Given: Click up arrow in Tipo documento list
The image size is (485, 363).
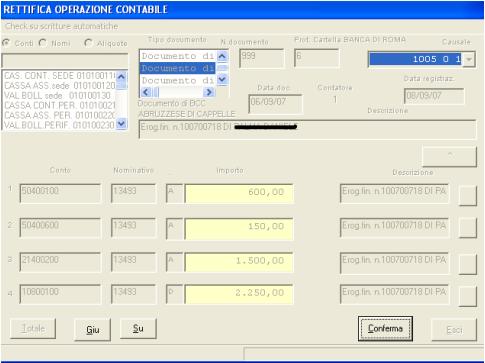Looking at the screenshot, I should pos(222,56).
